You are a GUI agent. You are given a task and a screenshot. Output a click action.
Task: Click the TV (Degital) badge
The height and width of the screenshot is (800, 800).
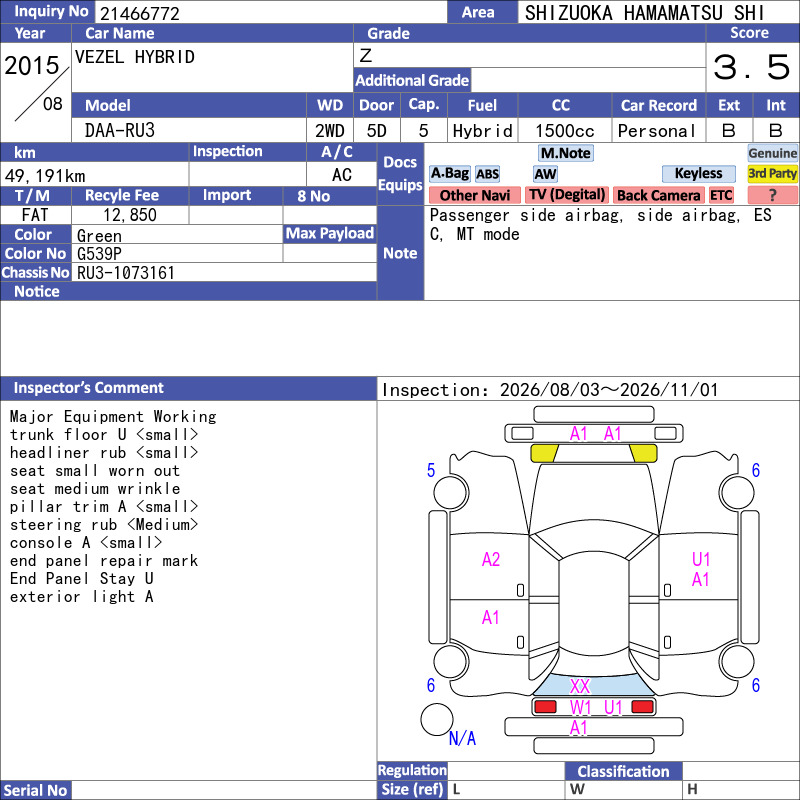coord(567,195)
